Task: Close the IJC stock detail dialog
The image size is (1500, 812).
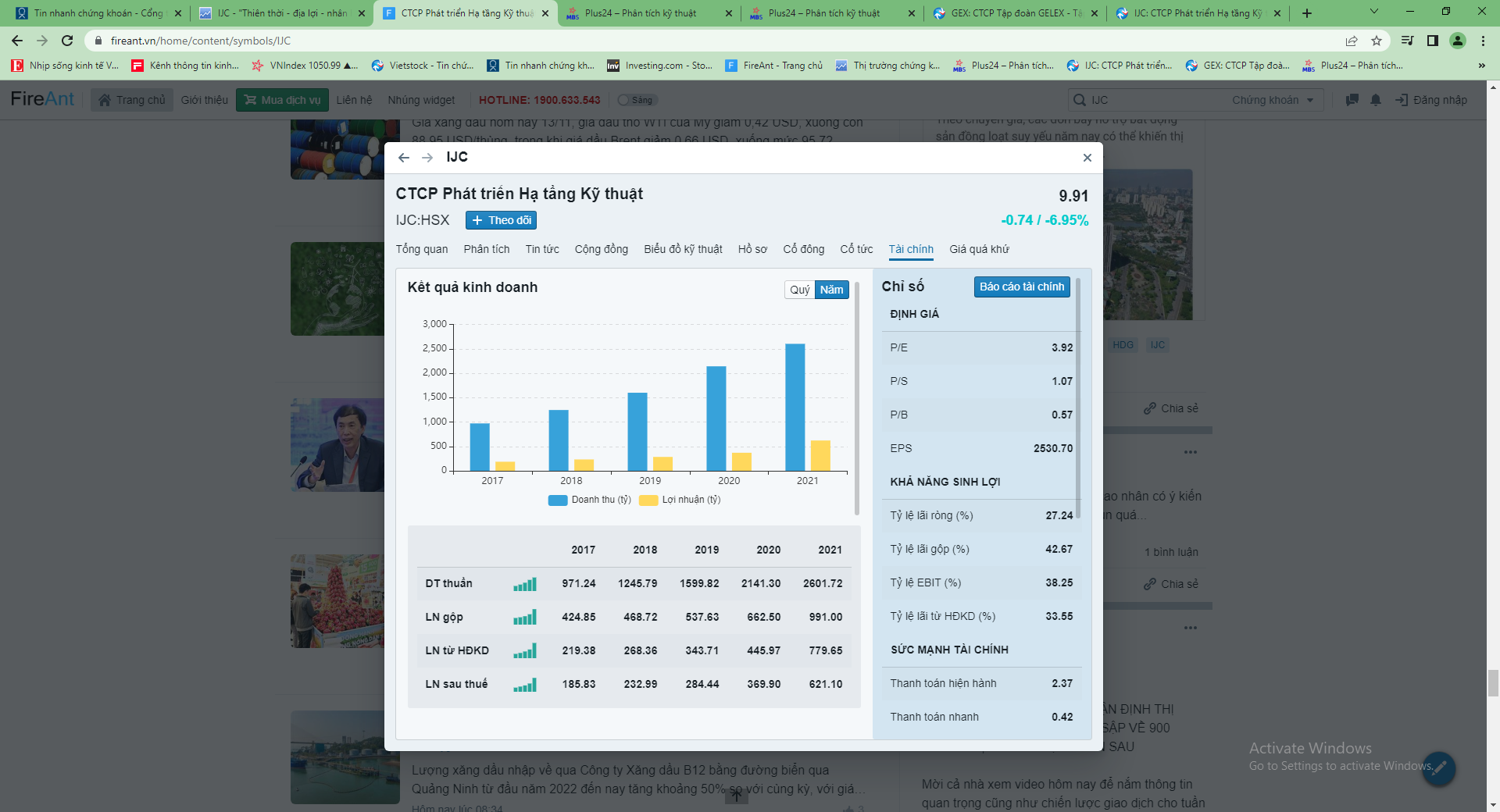Action: [x=1087, y=158]
